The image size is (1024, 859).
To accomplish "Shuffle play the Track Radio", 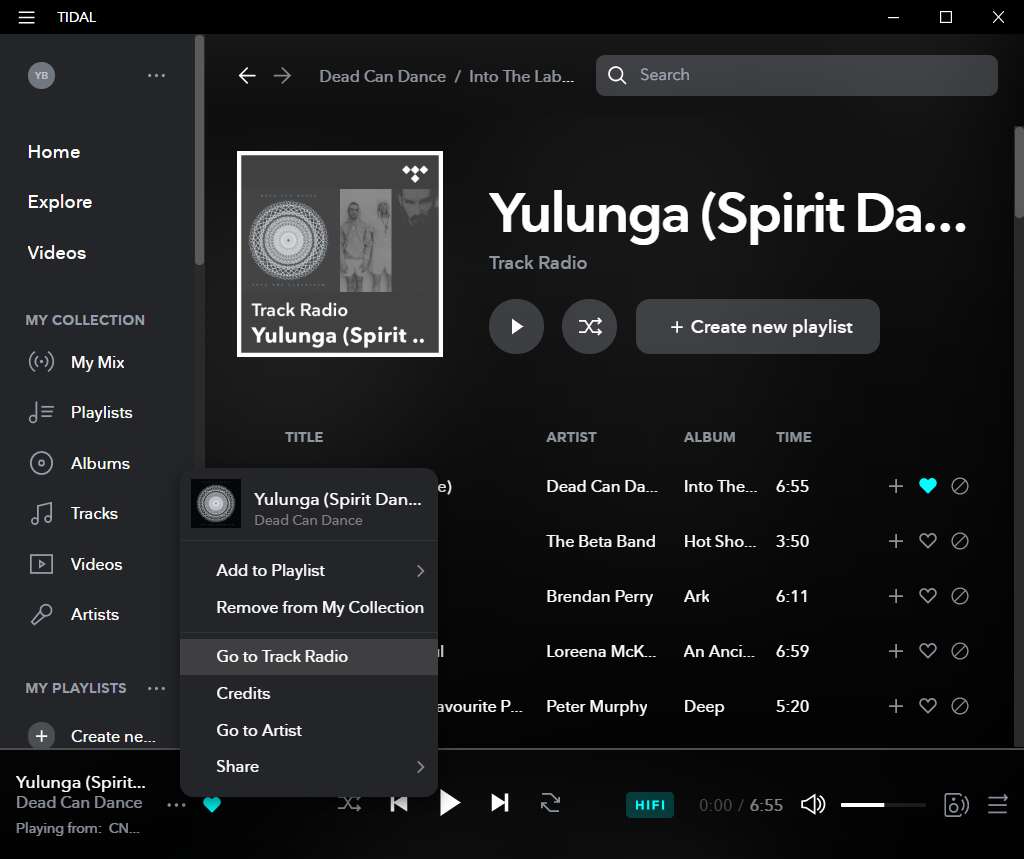I will (x=589, y=326).
